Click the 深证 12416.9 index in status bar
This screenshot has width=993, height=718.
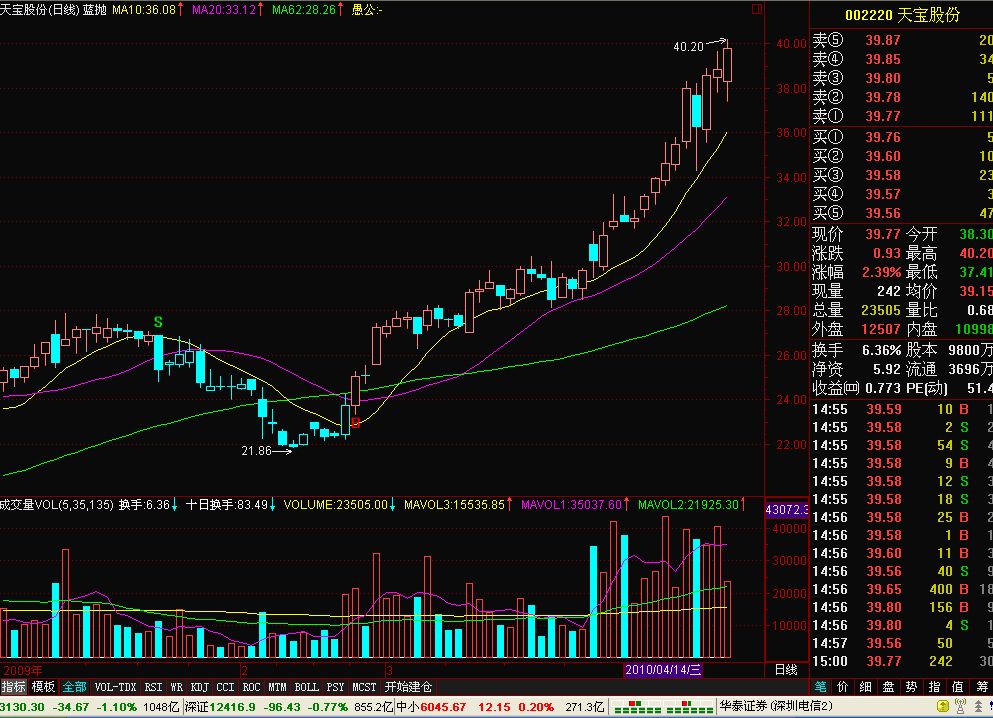(x=220, y=707)
